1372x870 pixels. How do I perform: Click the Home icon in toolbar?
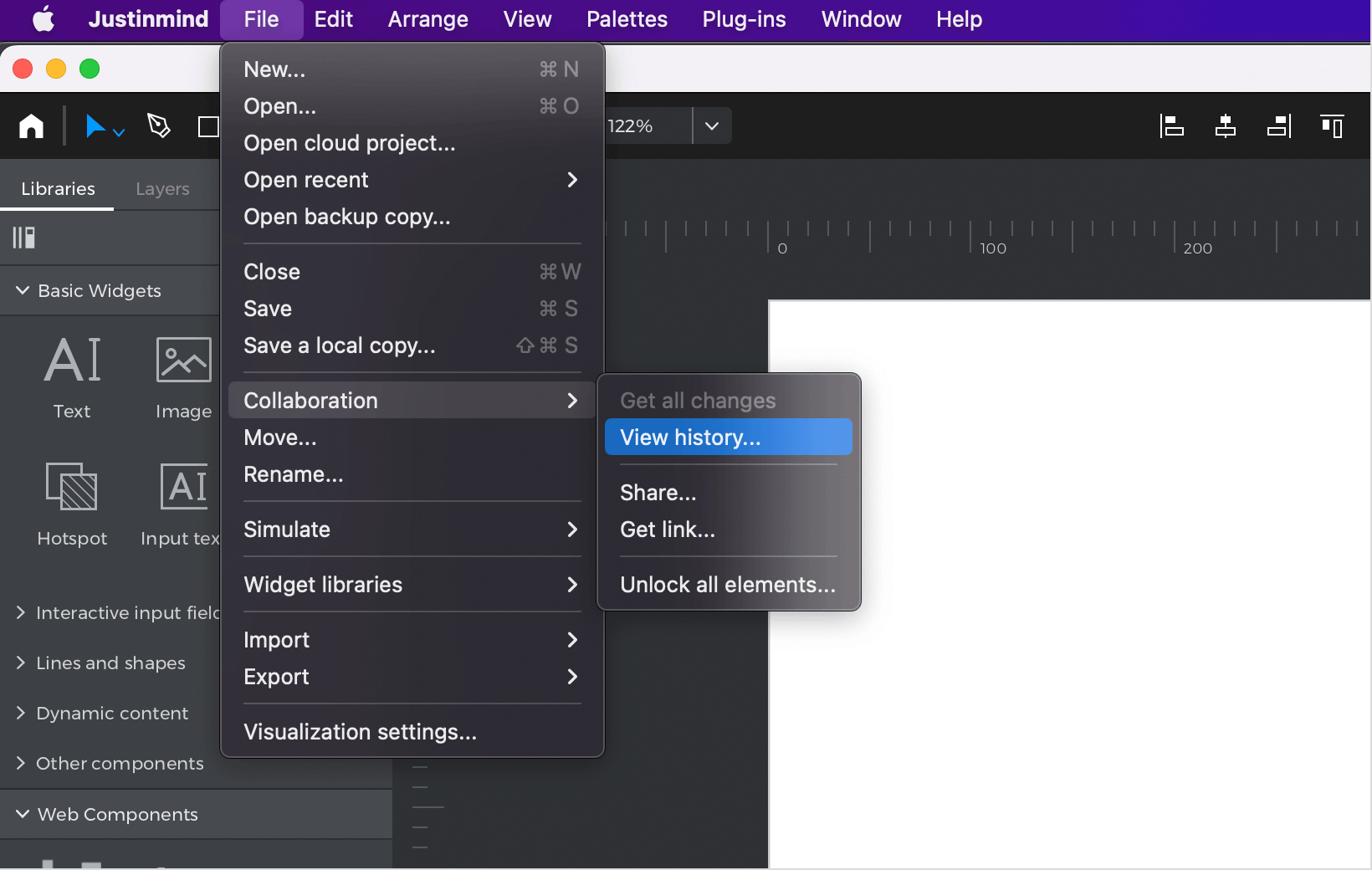31,126
